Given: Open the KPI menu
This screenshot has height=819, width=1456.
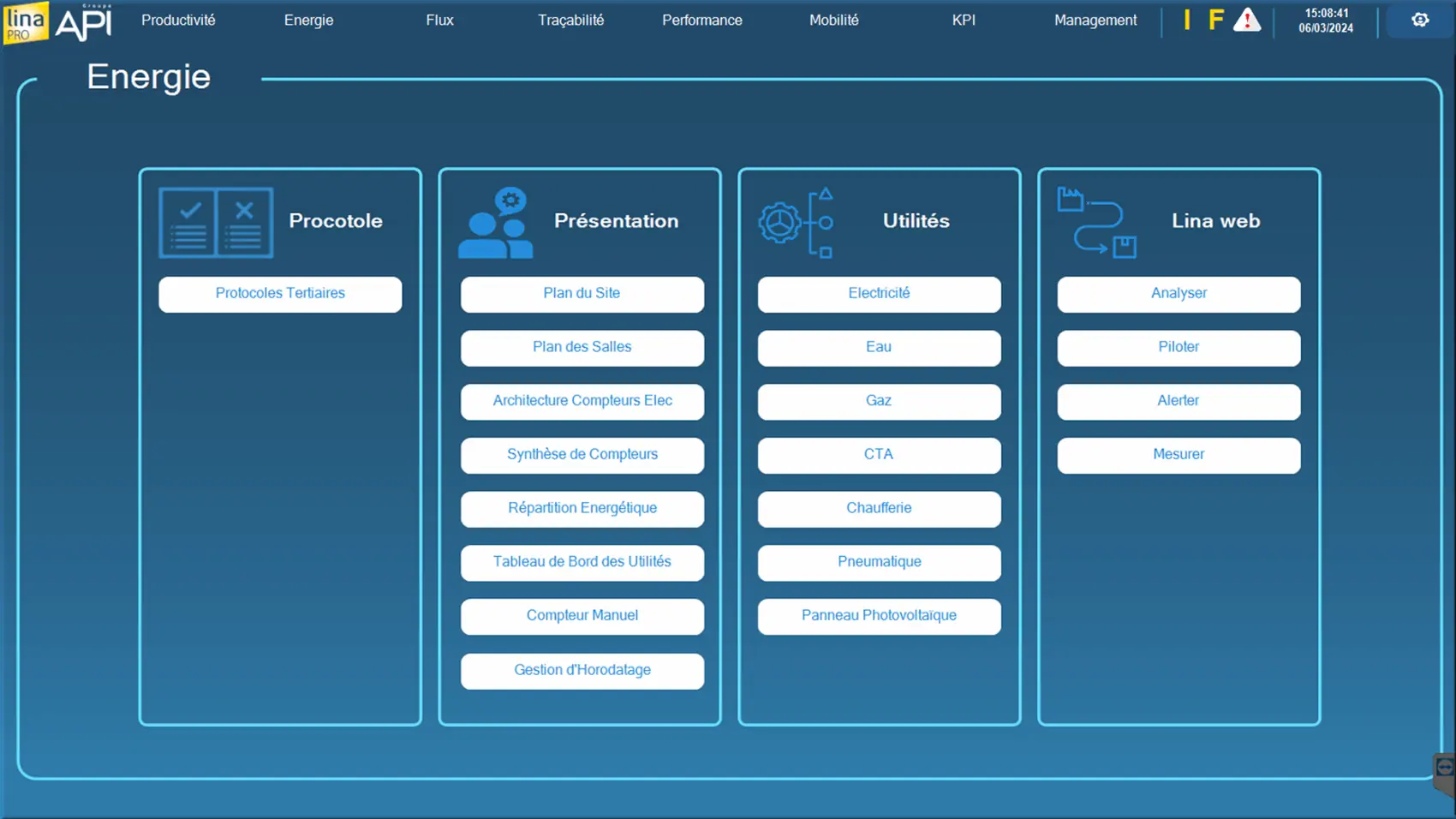Looking at the screenshot, I should click(964, 20).
